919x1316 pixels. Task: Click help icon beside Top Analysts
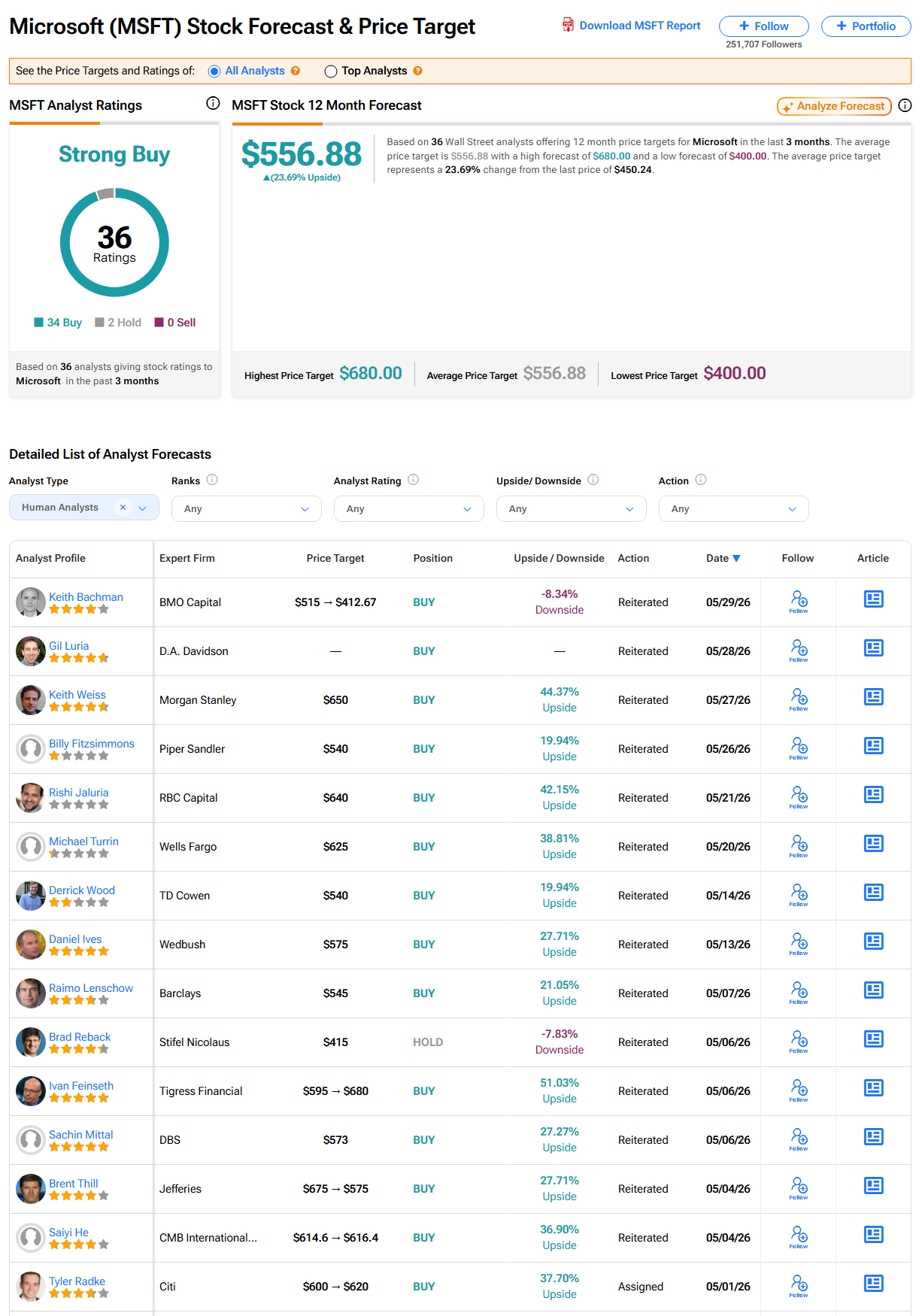[418, 71]
